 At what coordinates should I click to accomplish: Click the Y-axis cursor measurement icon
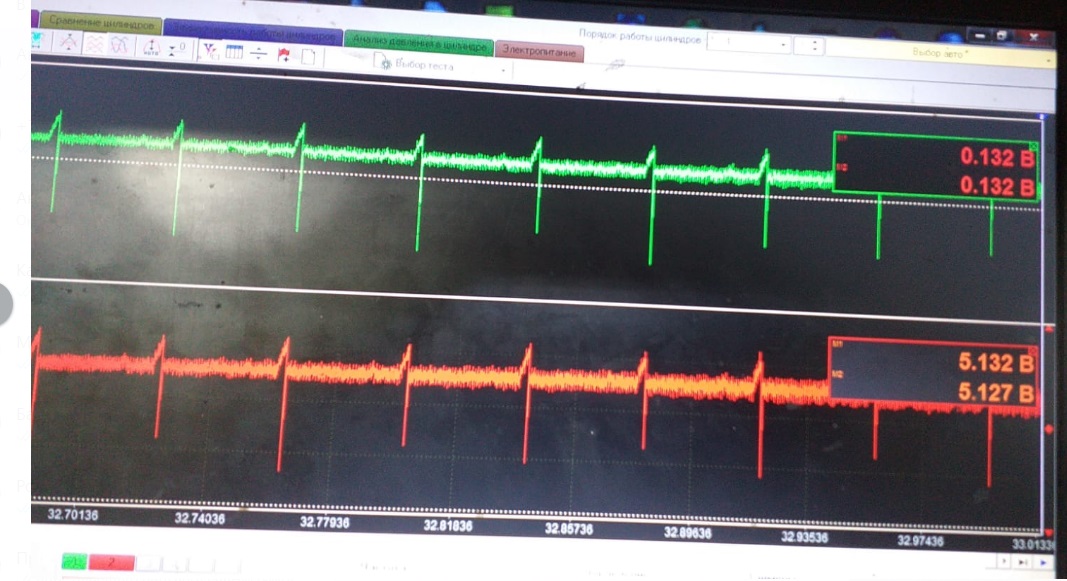coord(210,50)
